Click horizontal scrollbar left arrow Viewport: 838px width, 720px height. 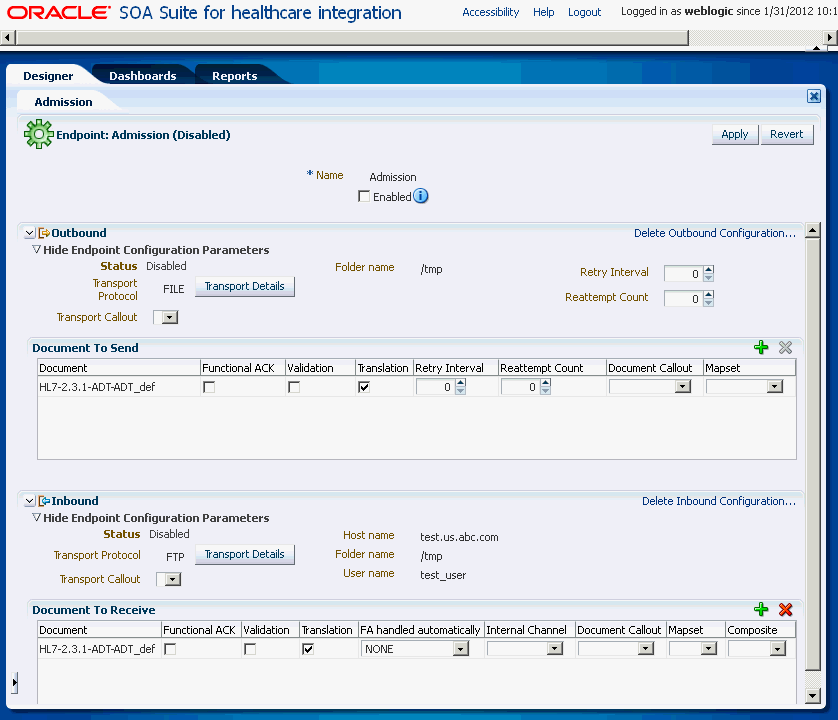coord(7,37)
